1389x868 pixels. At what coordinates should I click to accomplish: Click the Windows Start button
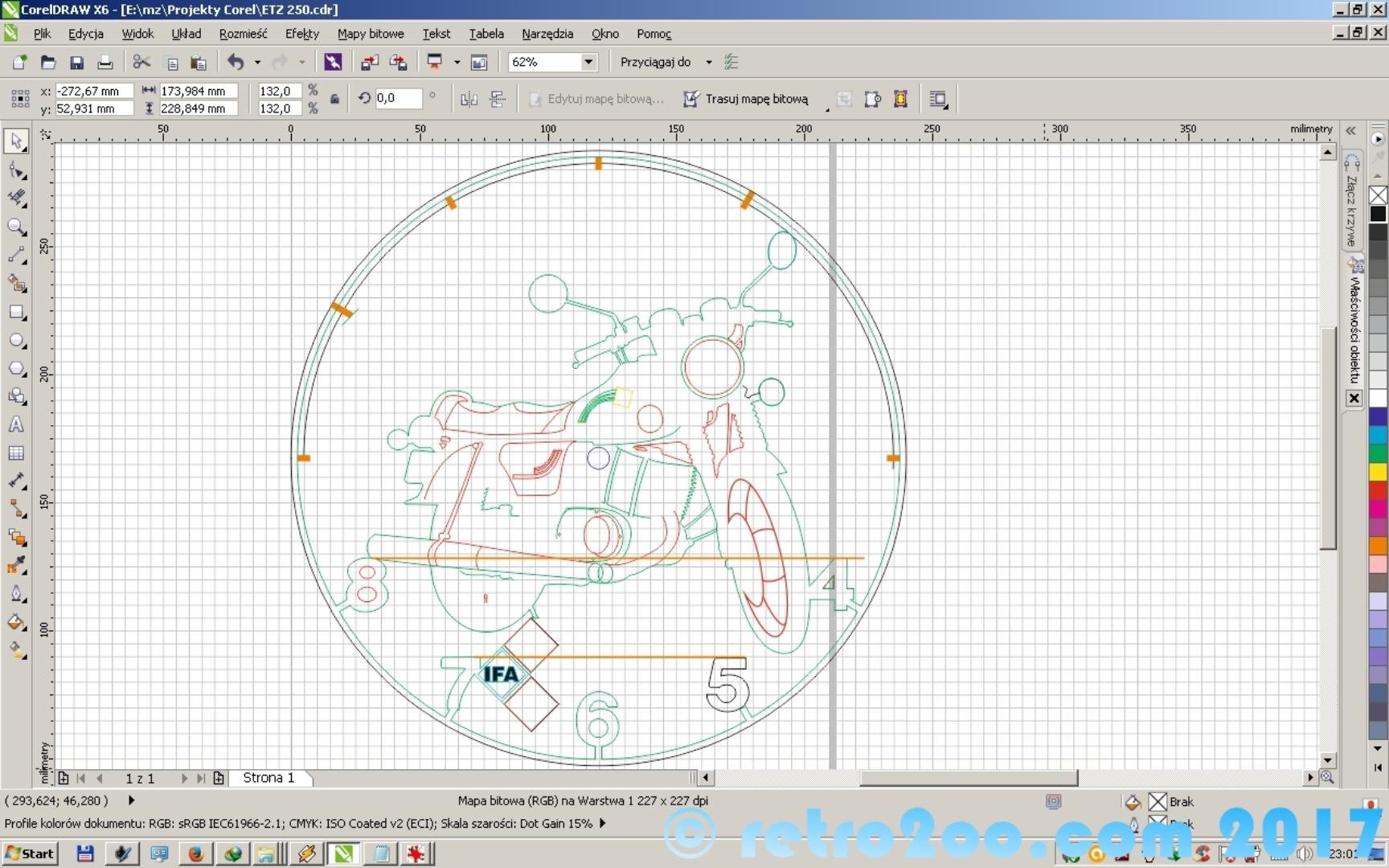(30, 853)
